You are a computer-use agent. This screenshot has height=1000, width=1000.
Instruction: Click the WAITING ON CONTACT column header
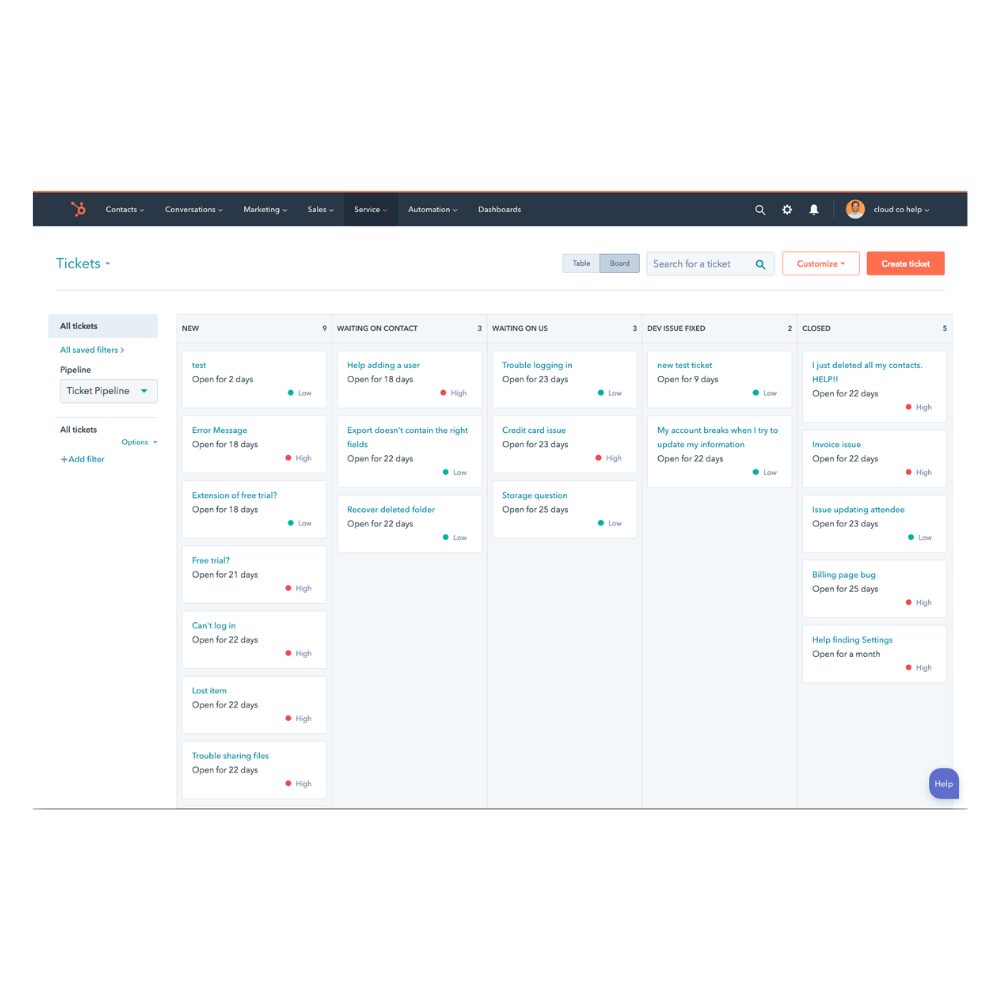tap(409, 328)
